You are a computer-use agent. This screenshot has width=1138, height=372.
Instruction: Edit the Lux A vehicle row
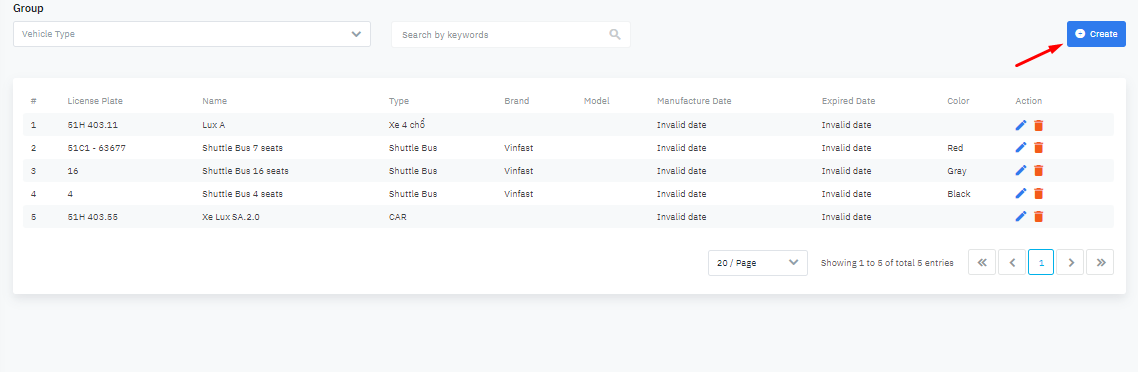(x=1020, y=125)
